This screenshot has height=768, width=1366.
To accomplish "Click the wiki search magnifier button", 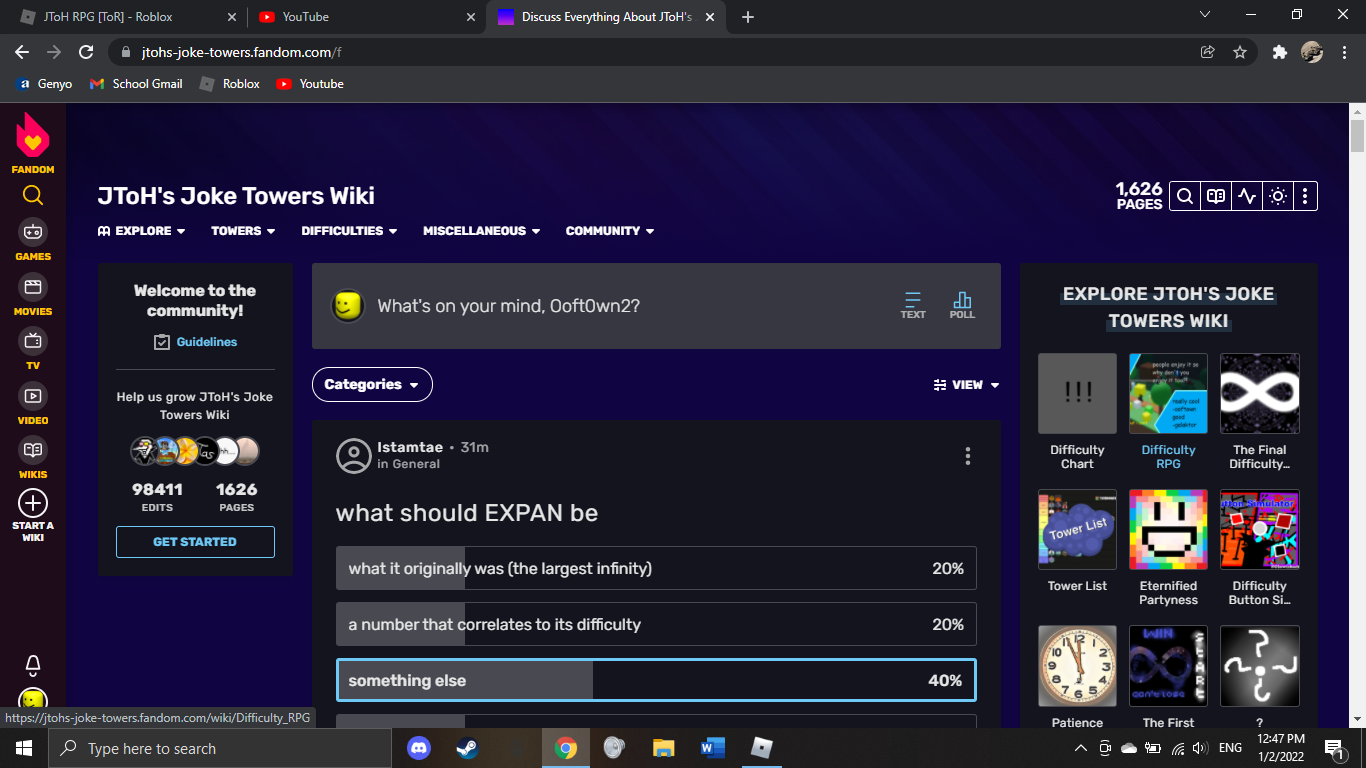I will coord(1184,196).
